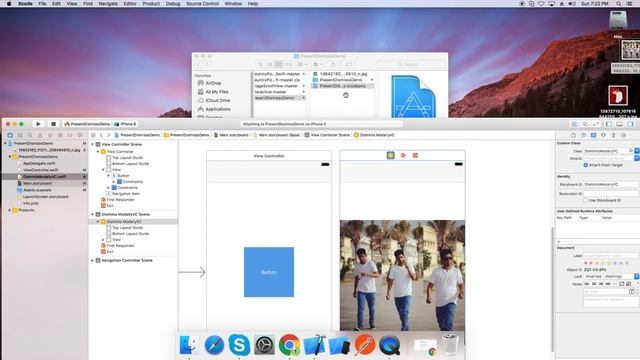Select ViewController.swift in project navigator
640x360 pixels.
point(40,170)
